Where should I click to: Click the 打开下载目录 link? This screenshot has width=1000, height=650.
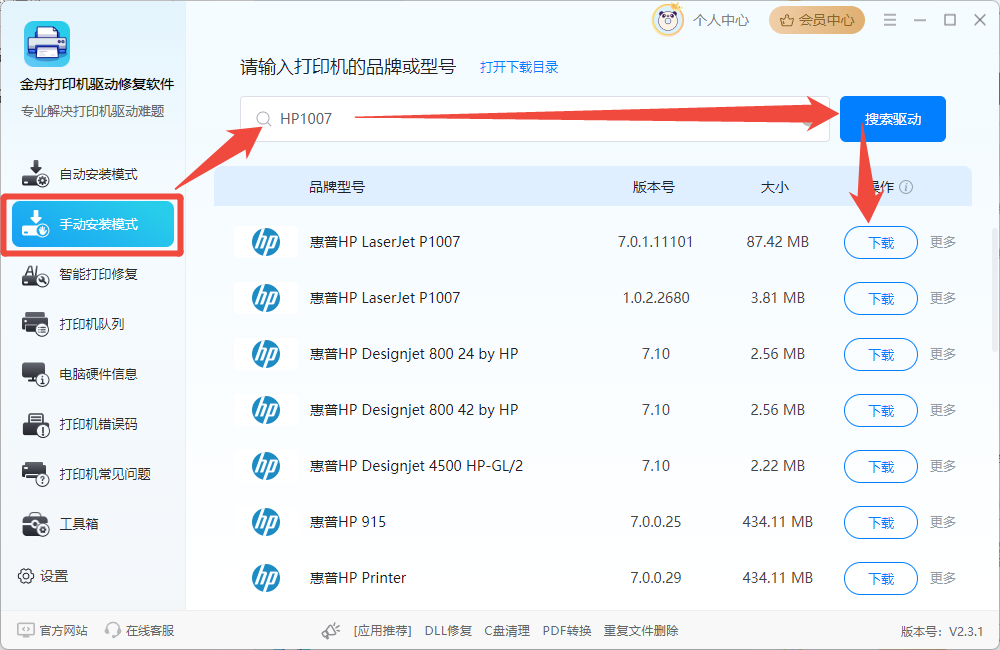pyautogui.click(x=519, y=67)
